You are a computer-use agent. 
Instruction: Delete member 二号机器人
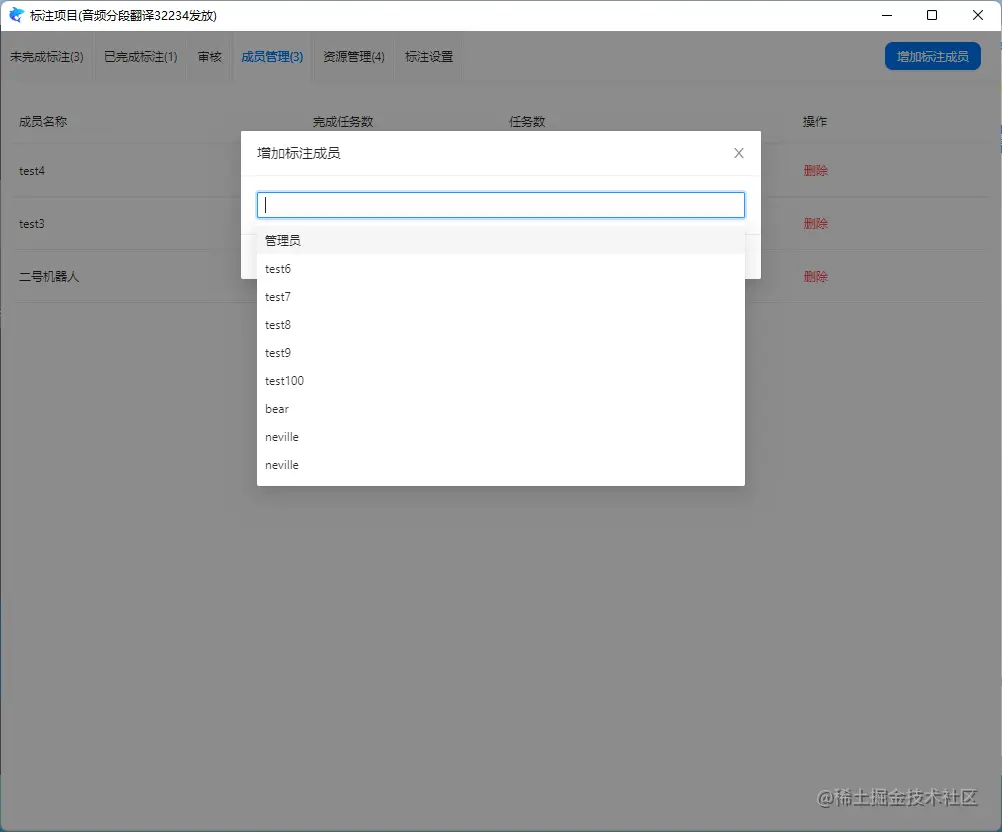[x=815, y=277]
